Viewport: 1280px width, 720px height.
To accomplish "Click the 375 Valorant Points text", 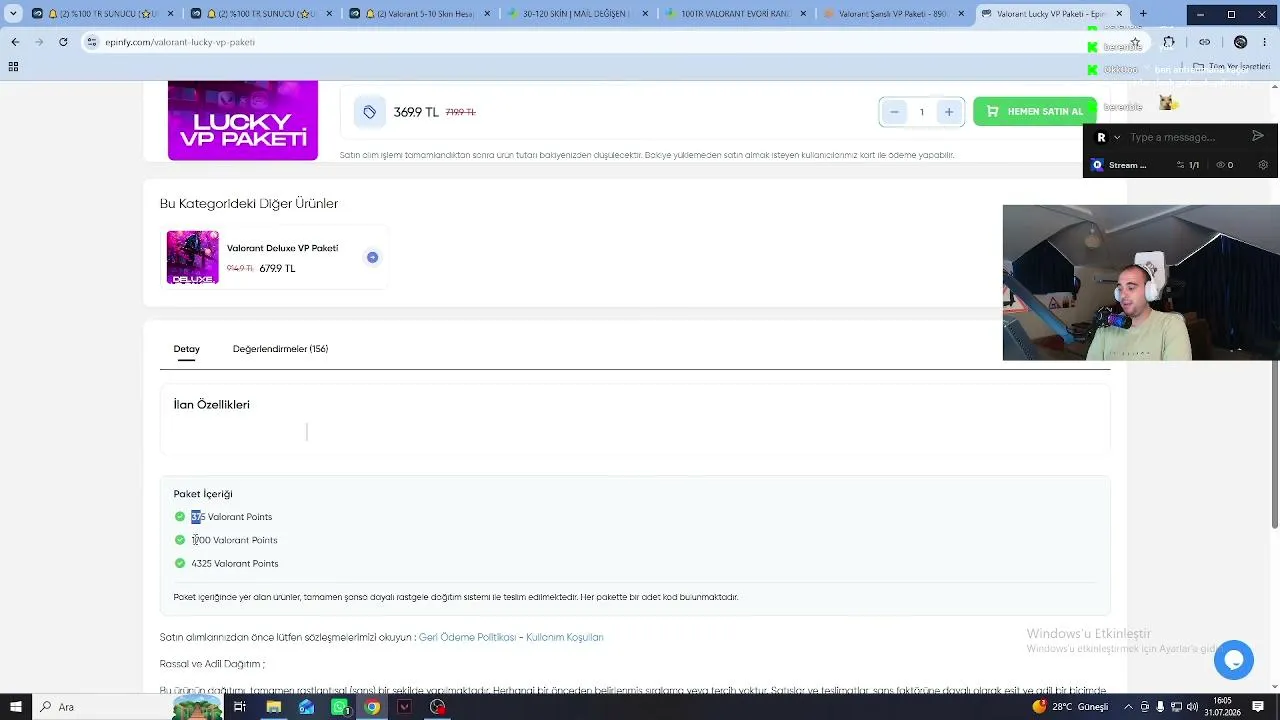I will tap(231, 517).
